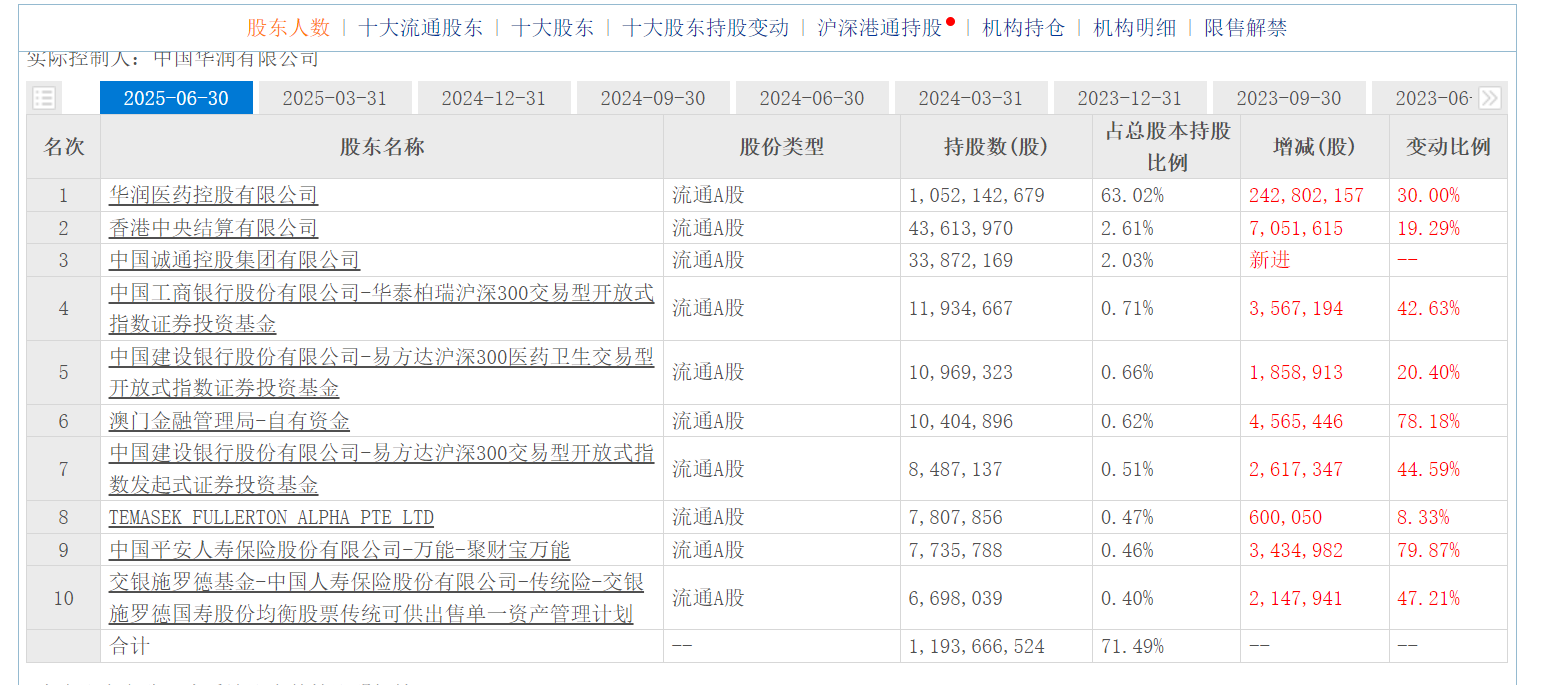Click the 持股数(股) column header
The height and width of the screenshot is (685, 1548).
[996, 147]
